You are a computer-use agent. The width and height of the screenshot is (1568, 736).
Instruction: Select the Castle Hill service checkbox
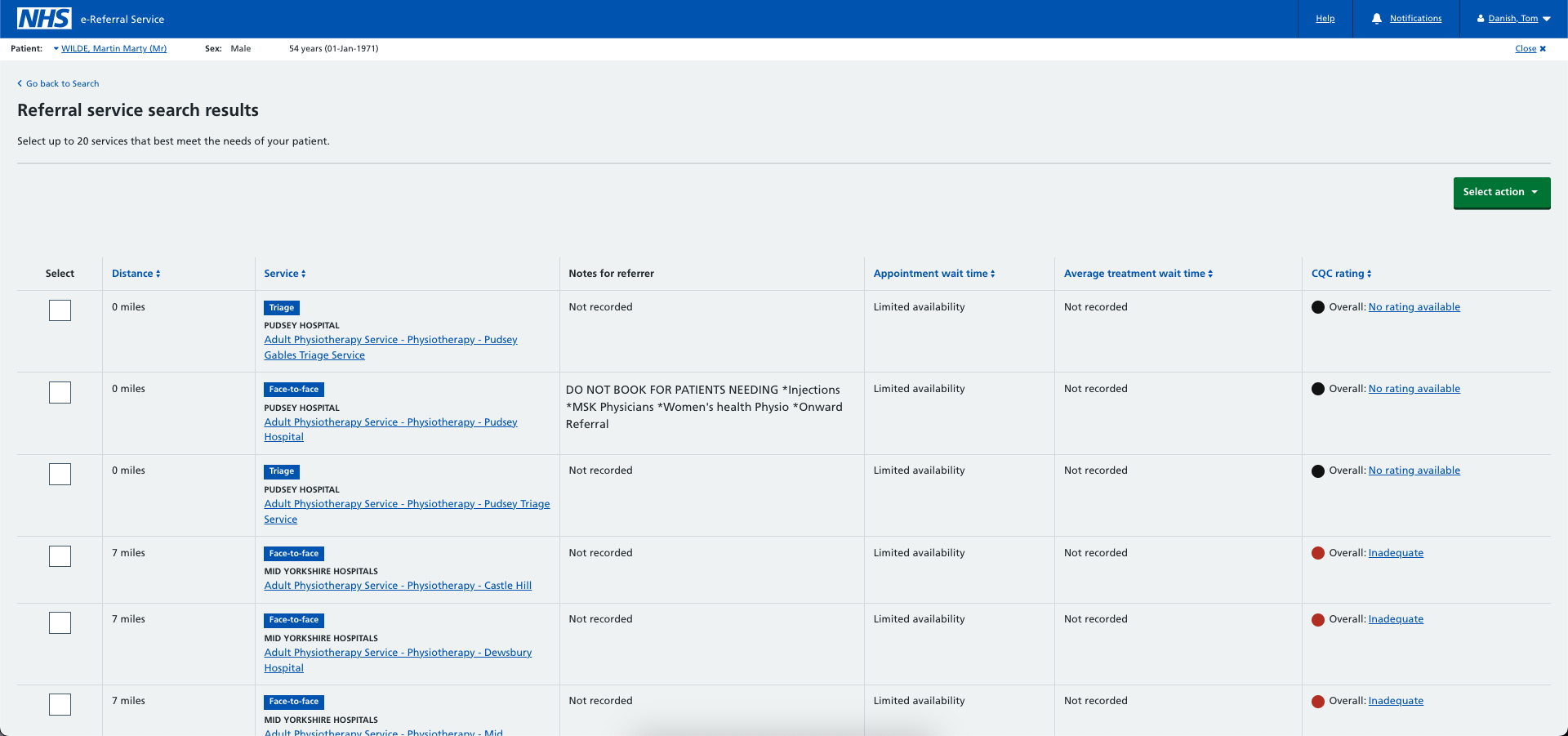(60, 556)
